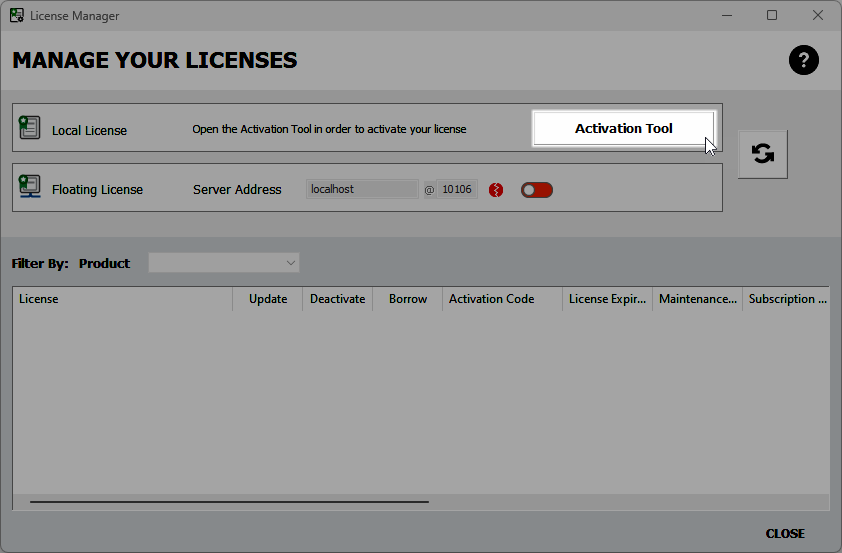Enable the floating license toggle switch
The height and width of the screenshot is (553, 842).
536,190
